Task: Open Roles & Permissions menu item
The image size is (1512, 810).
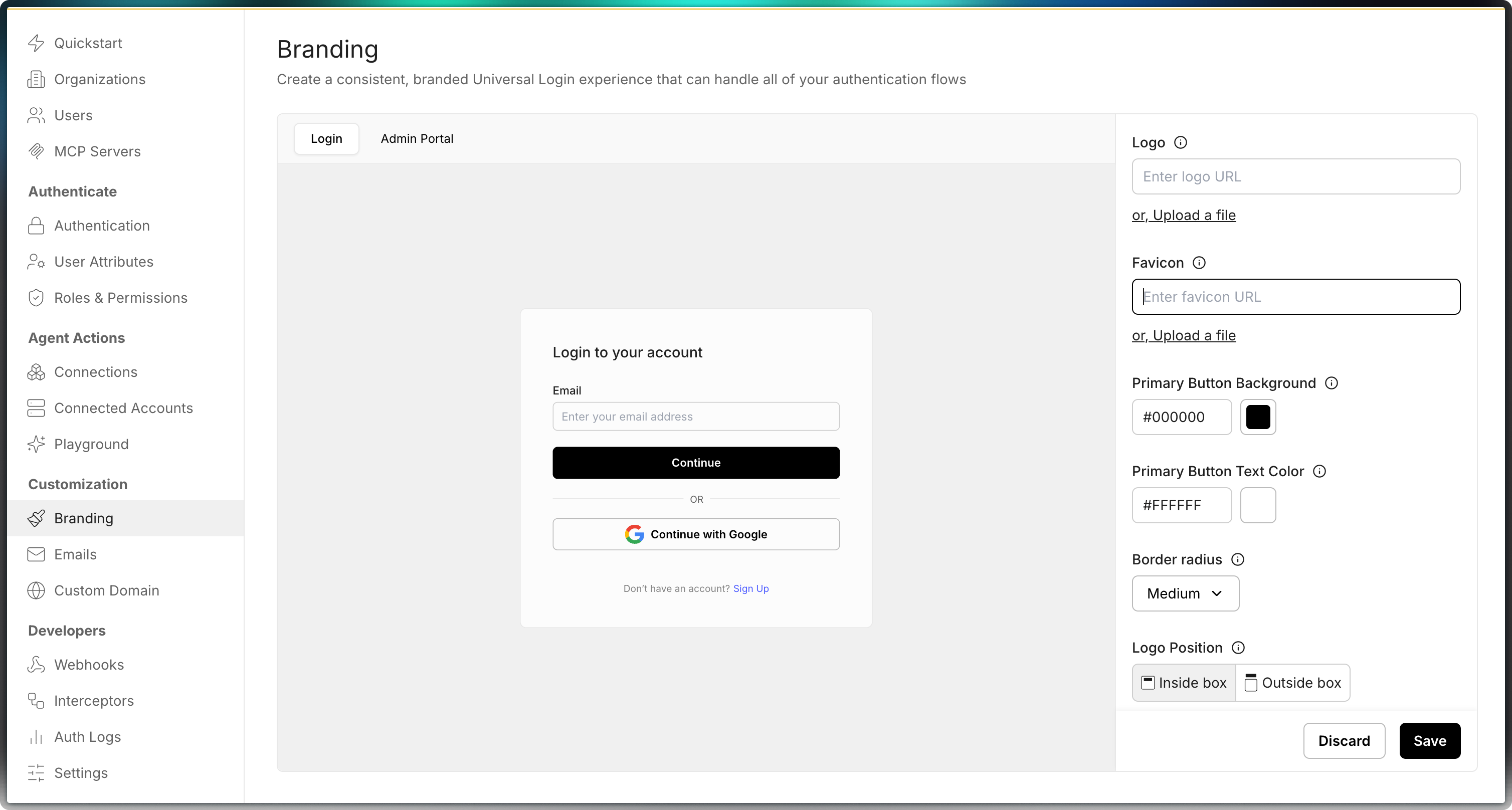Action: pos(120,298)
